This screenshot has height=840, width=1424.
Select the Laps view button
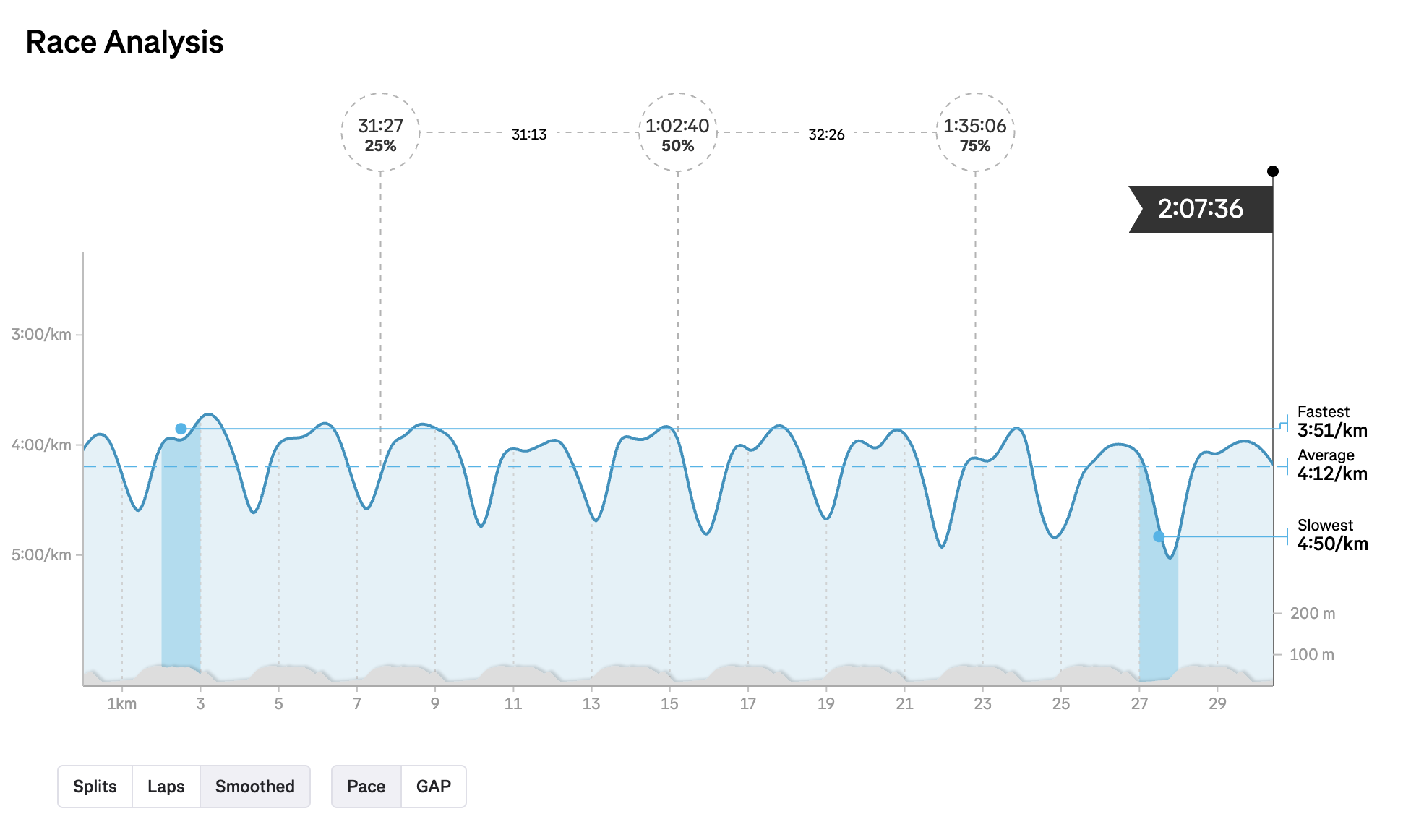(x=166, y=787)
